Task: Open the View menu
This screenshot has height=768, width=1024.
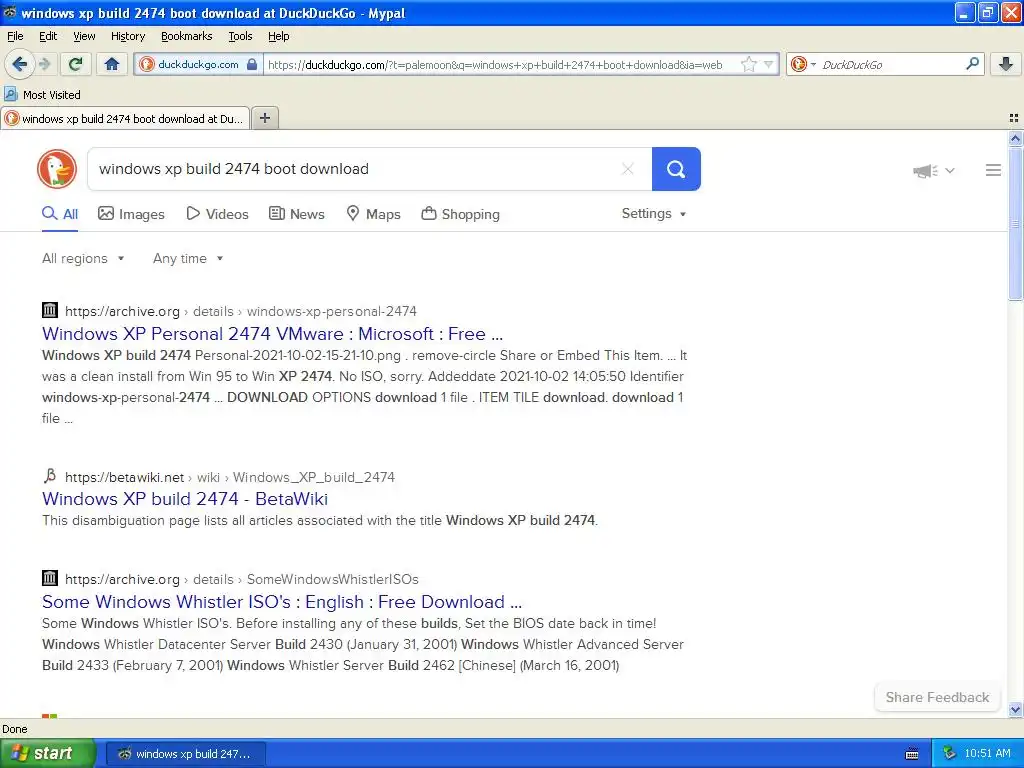Action: 84,36
